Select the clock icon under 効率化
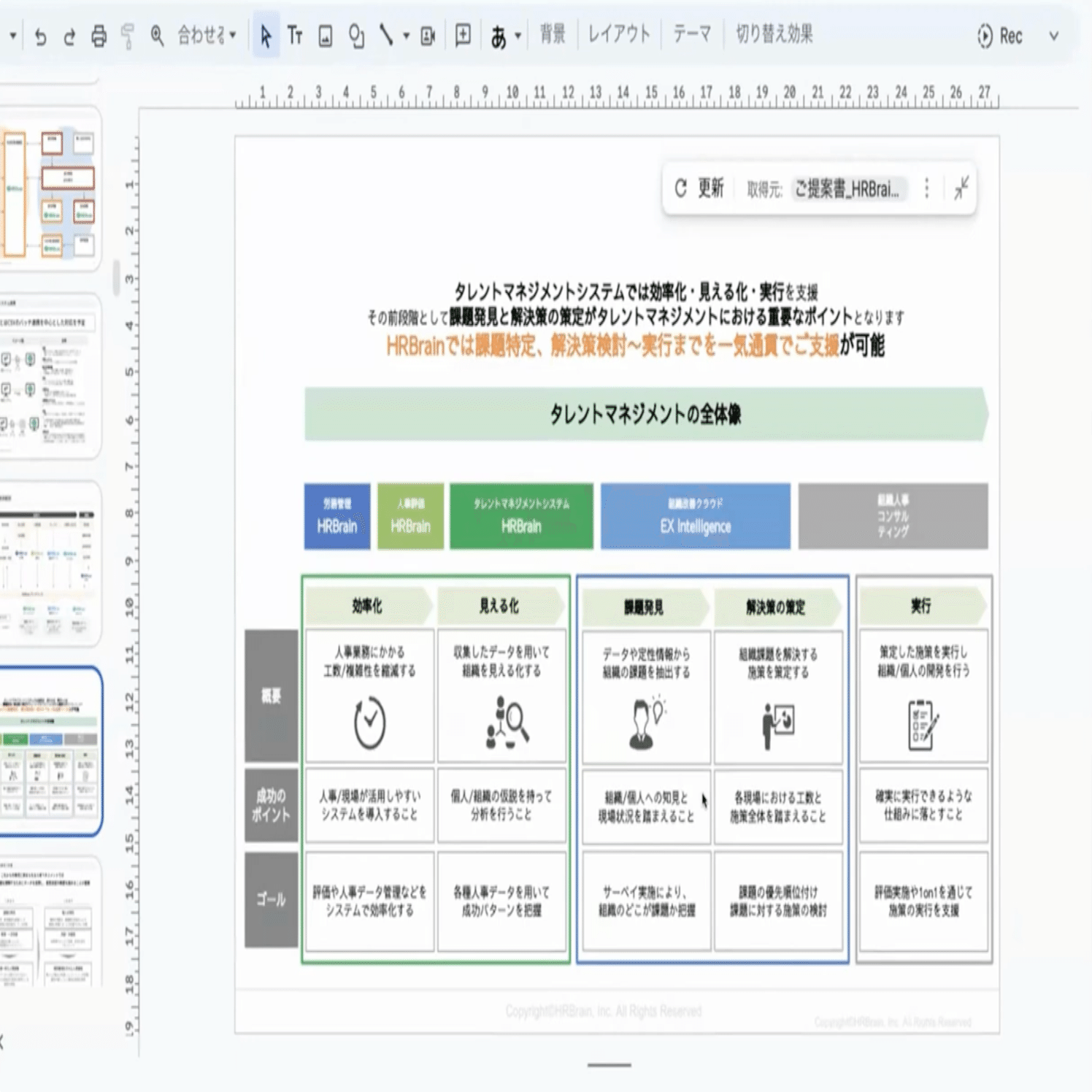This screenshot has width=1092, height=1092. pyautogui.click(x=370, y=723)
